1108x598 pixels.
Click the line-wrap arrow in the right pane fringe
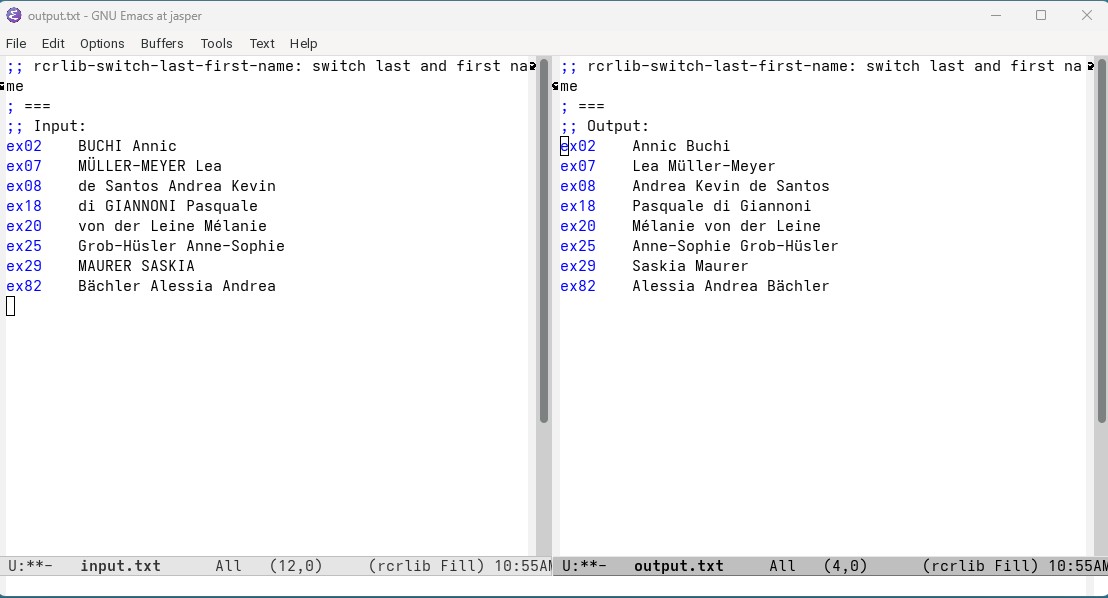(1090, 66)
